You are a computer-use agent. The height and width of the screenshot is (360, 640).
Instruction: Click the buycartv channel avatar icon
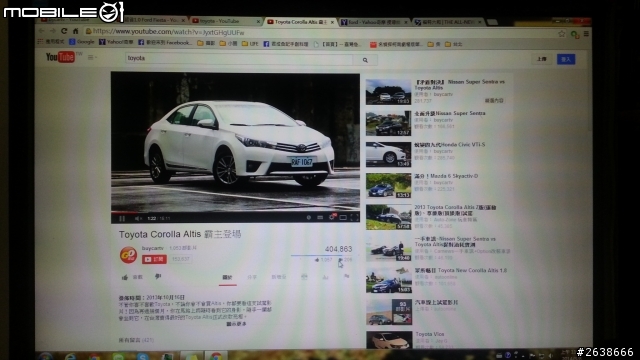click(x=128, y=255)
